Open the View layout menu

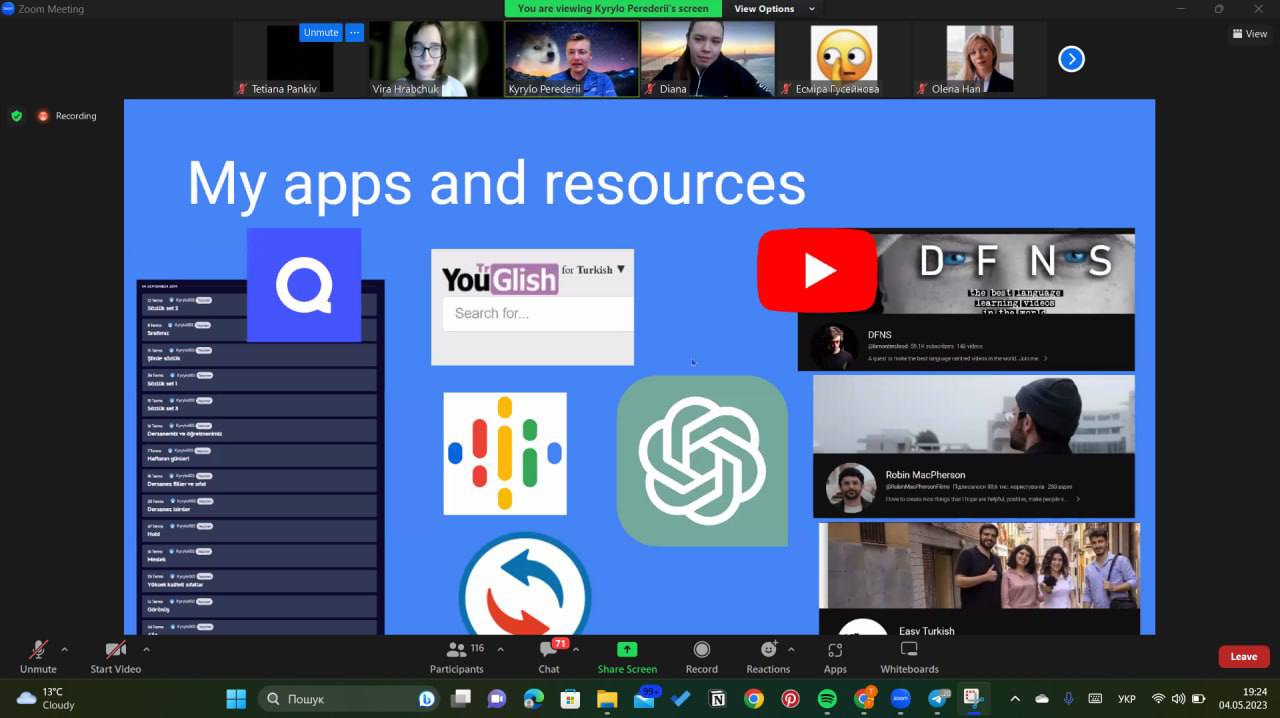1249,34
